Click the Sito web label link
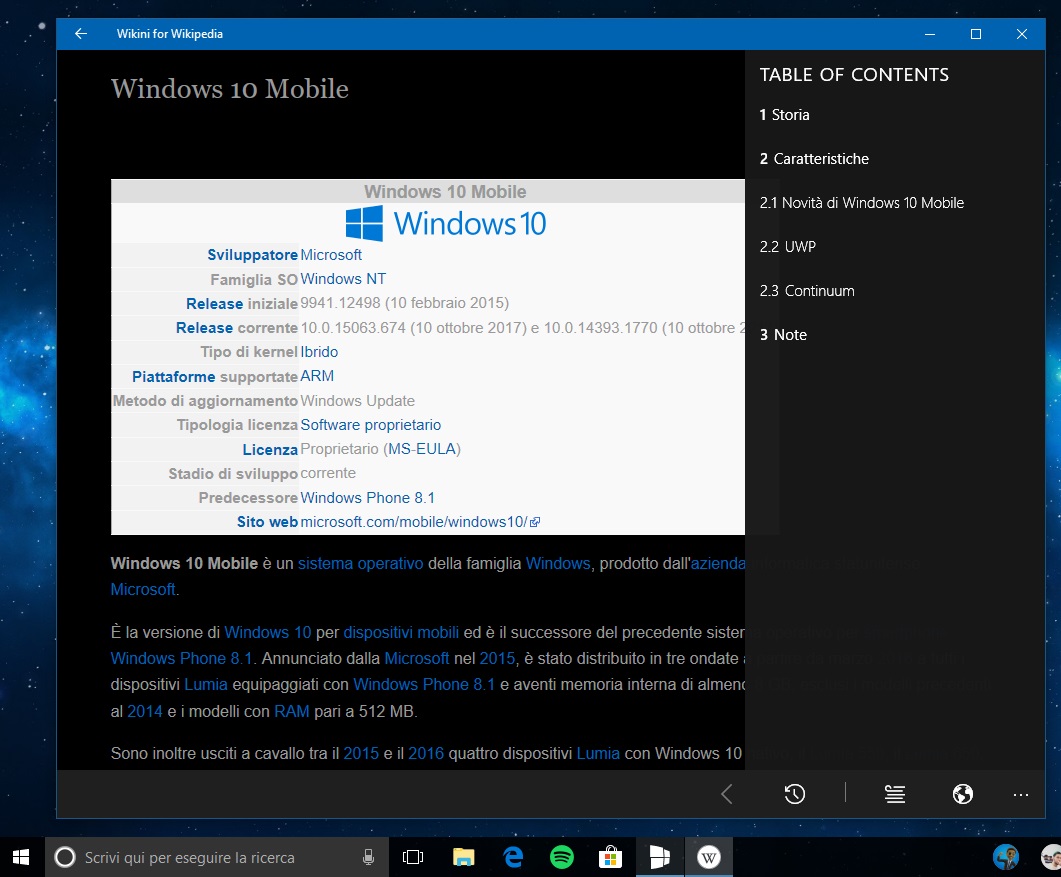Screen dimensions: 1061x877 [x=267, y=522]
